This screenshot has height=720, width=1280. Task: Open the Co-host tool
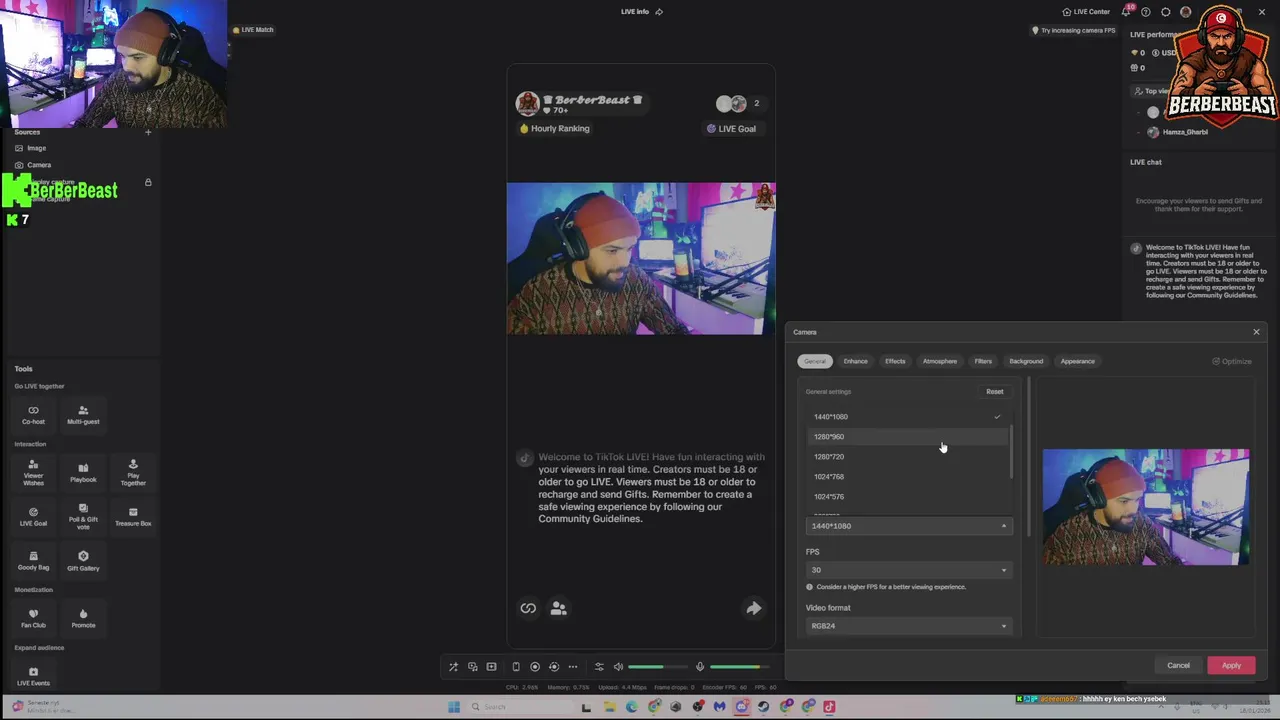coord(33,415)
